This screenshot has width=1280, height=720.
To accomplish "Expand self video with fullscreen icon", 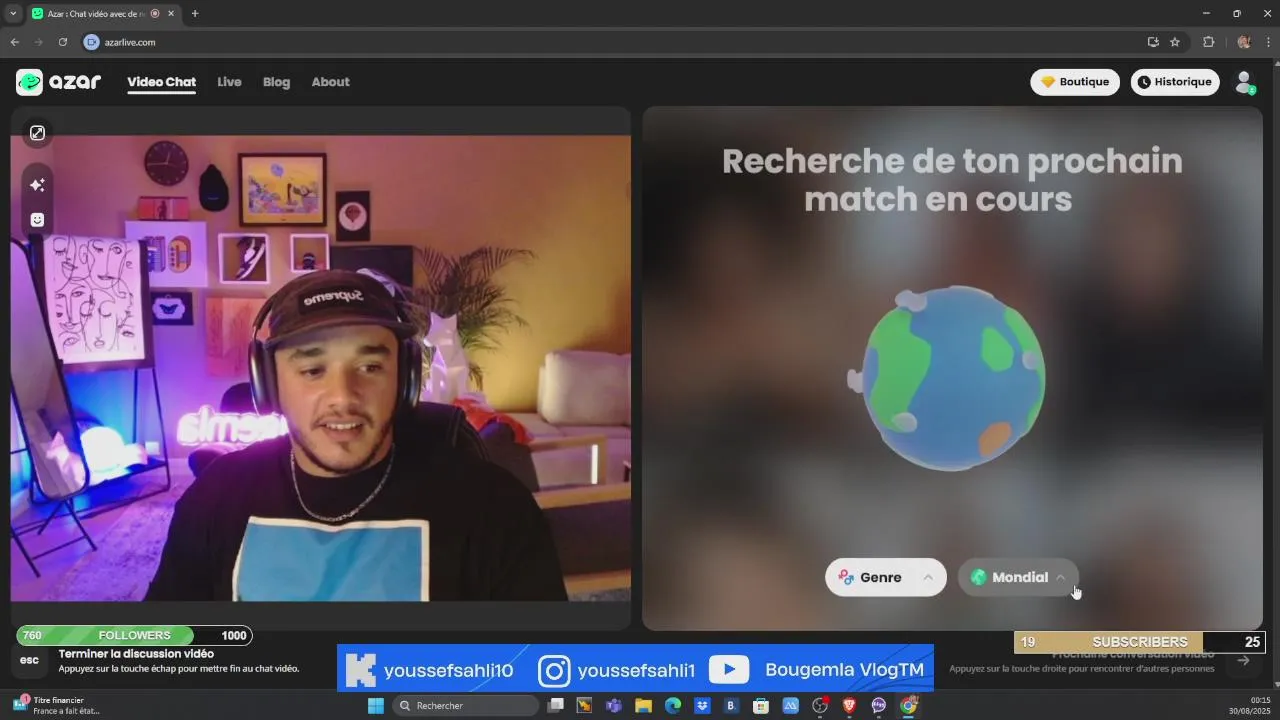I will (37, 133).
